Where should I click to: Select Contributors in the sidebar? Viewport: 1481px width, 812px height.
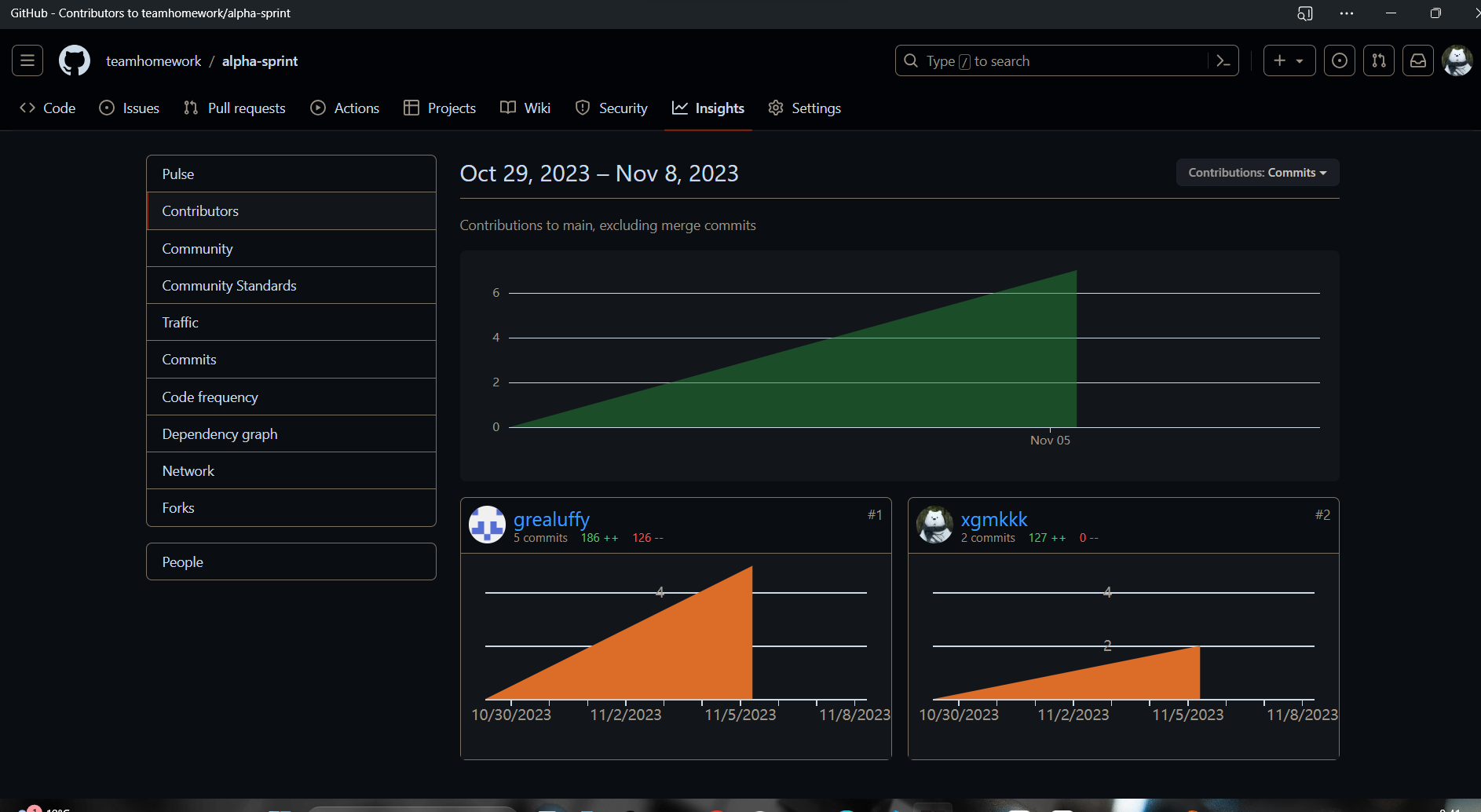[x=291, y=211]
